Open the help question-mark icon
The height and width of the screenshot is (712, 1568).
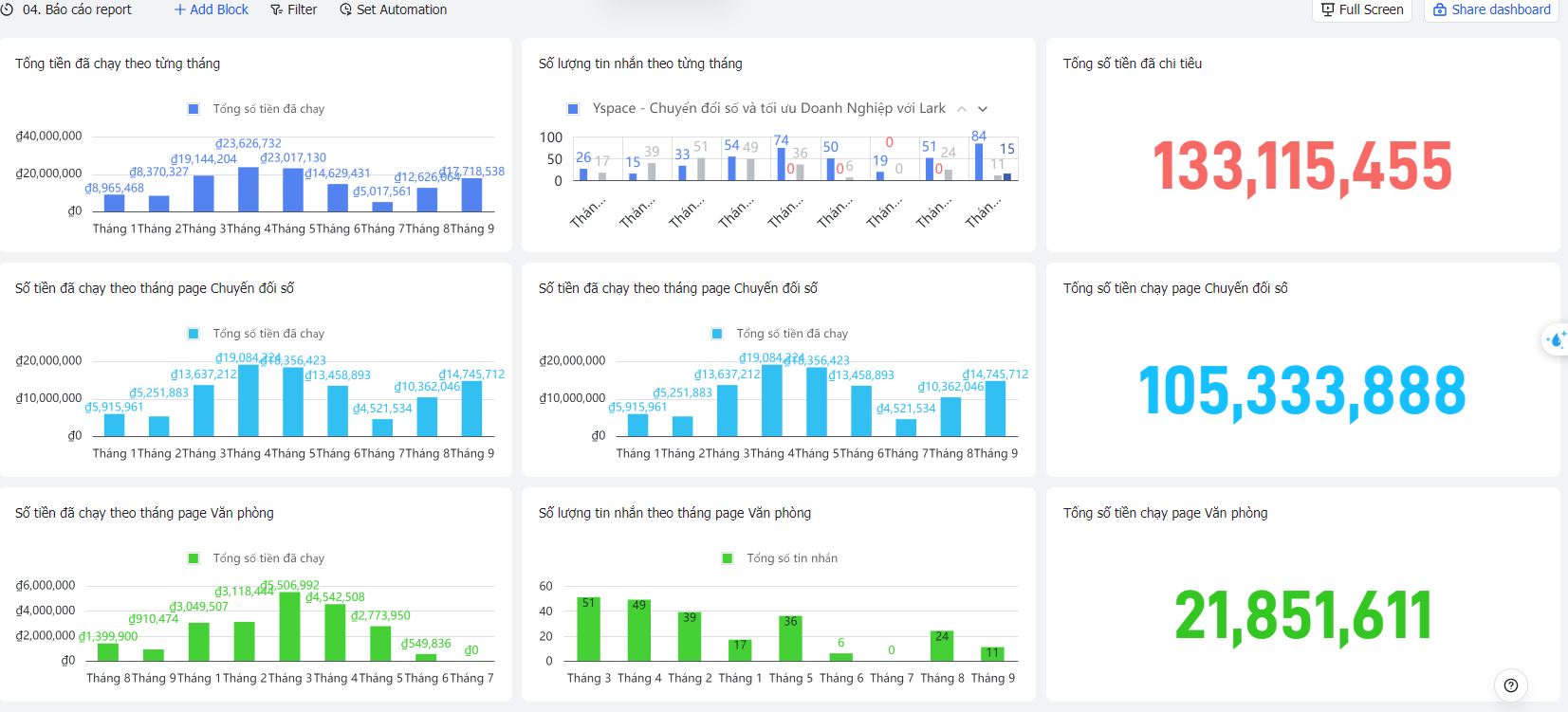[x=1511, y=685]
